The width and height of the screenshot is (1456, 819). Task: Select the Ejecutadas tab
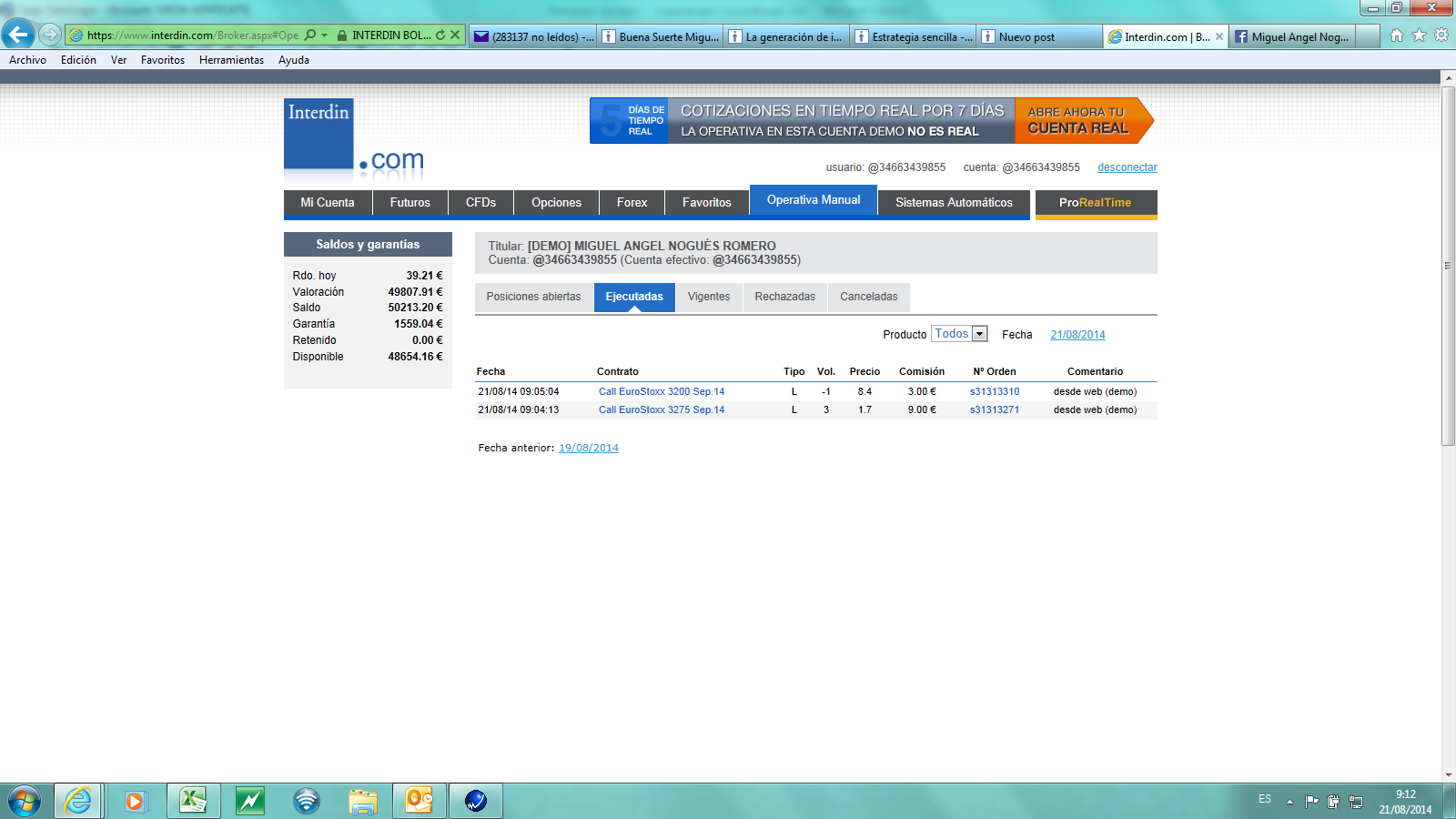pyautogui.click(x=634, y=297)
